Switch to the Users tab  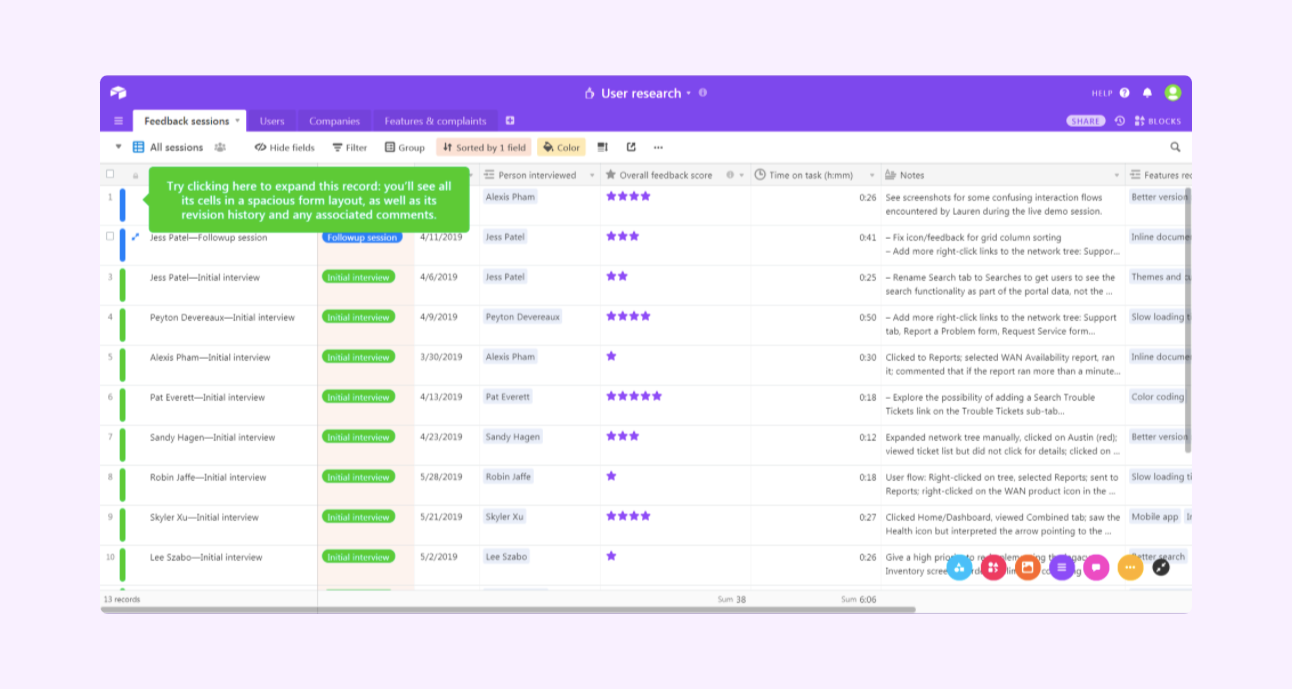272,121
